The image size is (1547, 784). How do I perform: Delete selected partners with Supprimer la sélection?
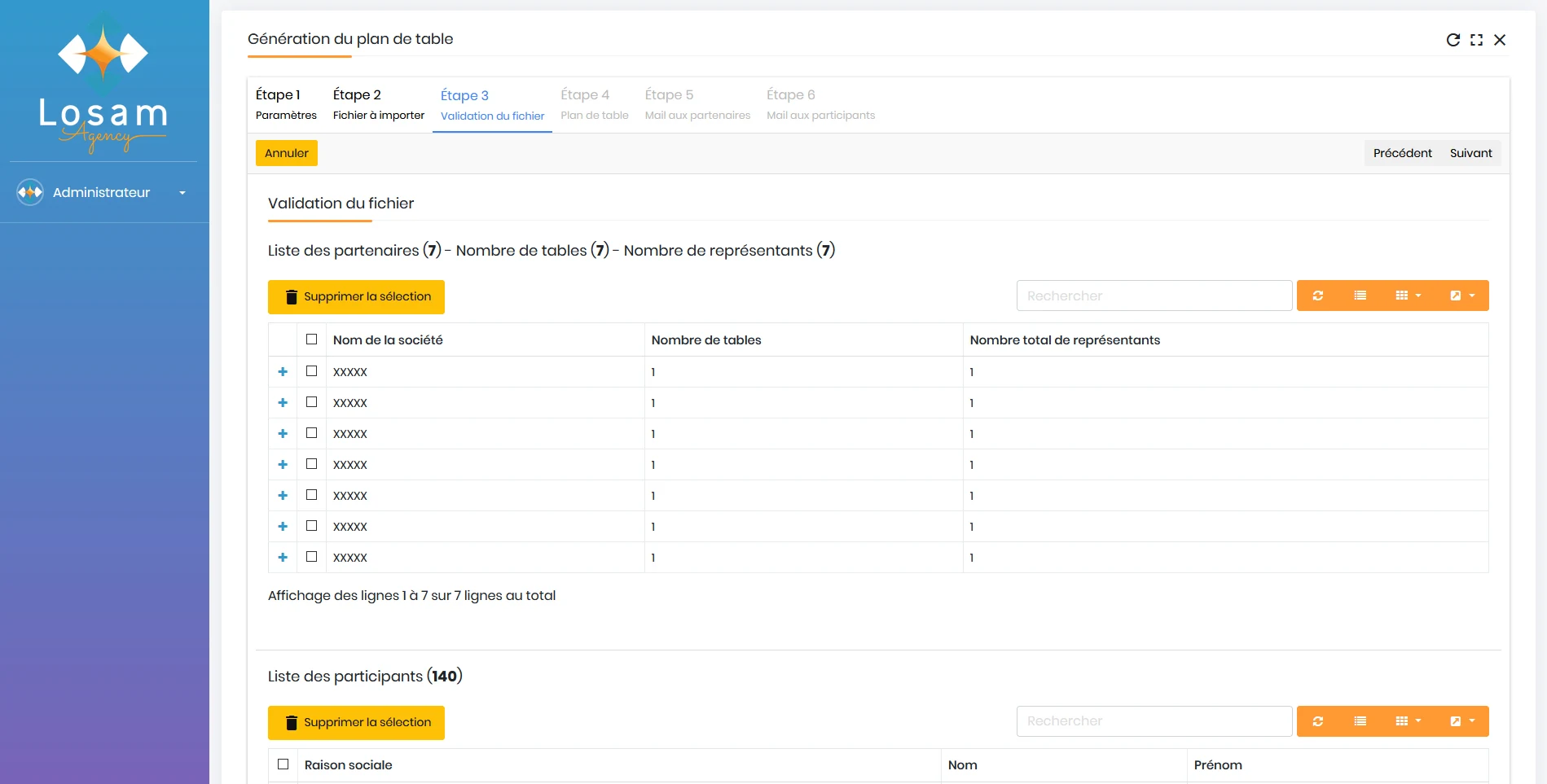click(356, 297)
